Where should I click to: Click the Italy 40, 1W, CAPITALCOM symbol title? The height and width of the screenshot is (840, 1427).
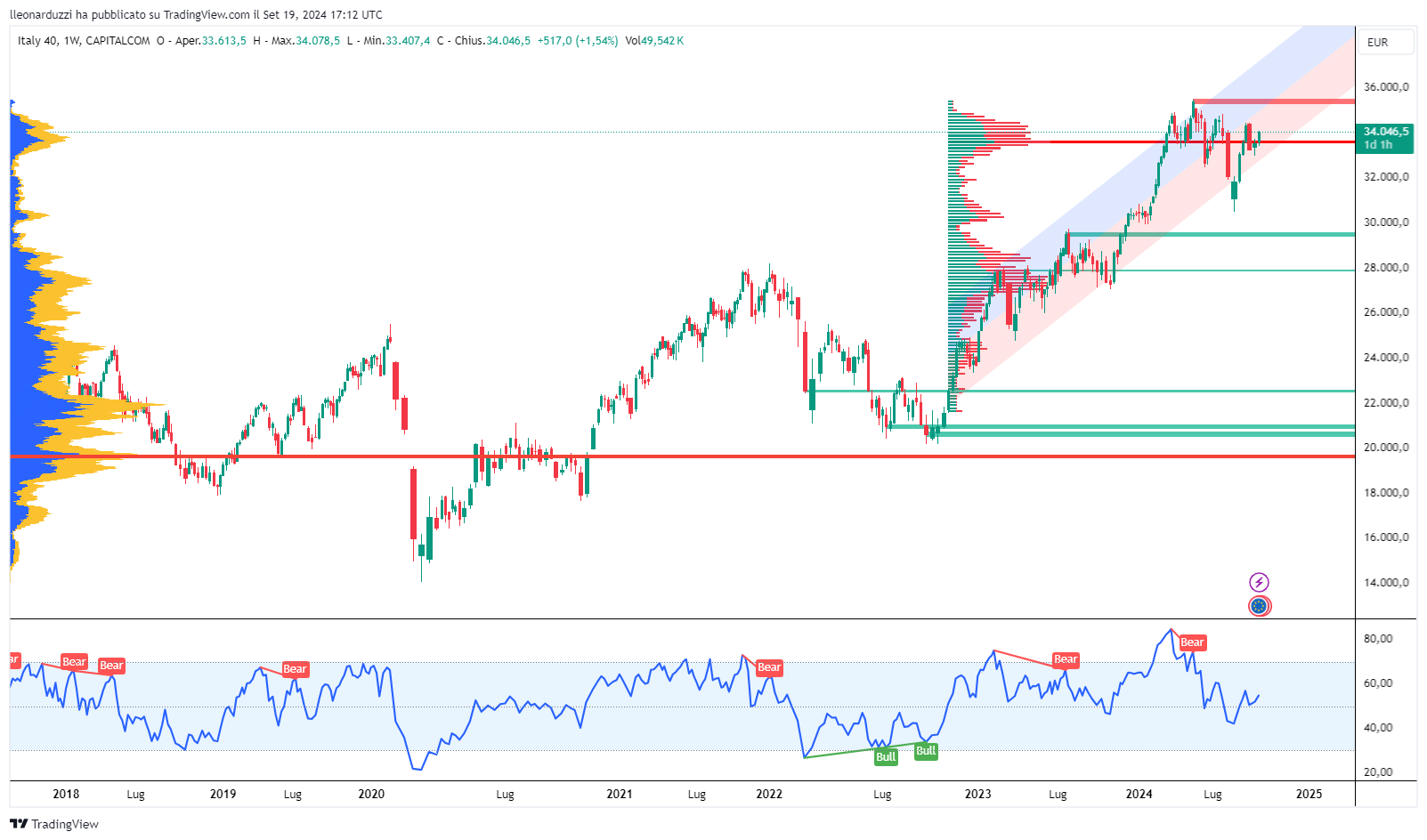[84, 41]
